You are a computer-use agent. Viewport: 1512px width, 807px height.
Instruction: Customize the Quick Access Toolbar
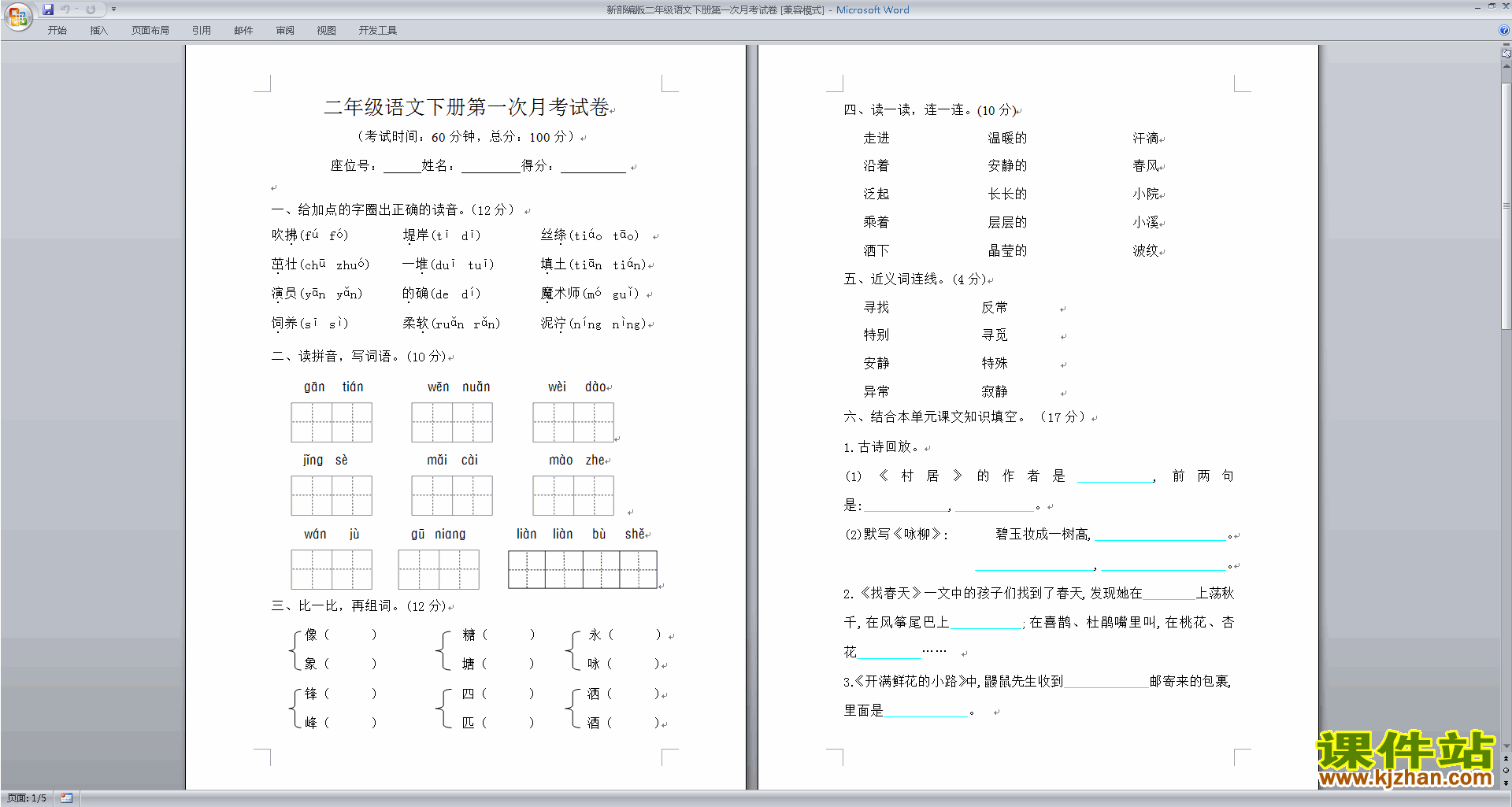(x=113, y=9)
